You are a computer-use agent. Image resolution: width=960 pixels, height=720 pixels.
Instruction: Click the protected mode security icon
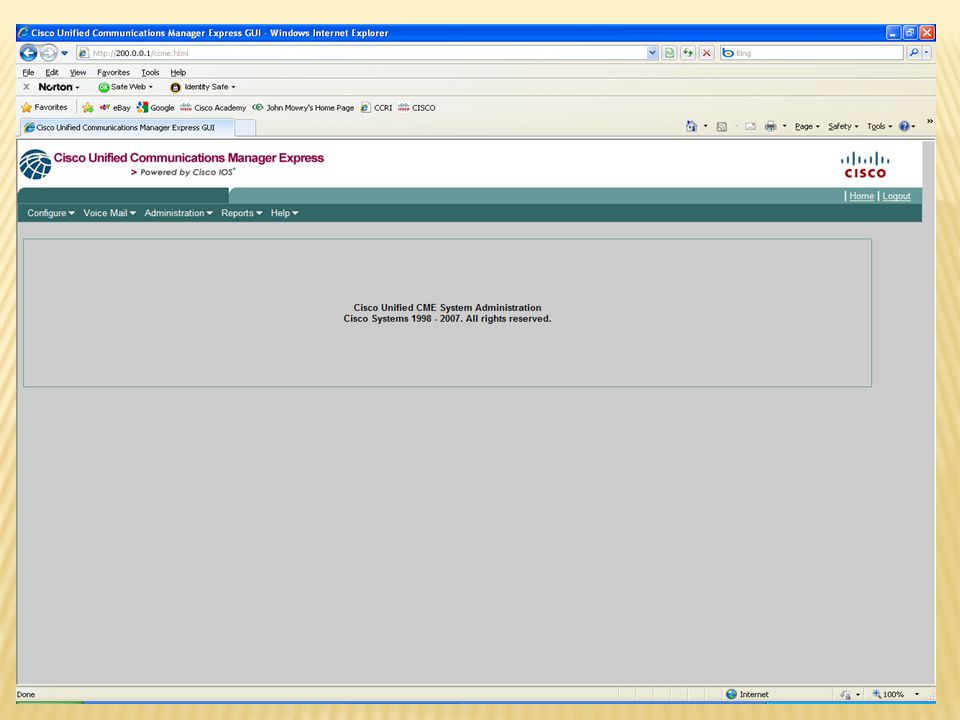click(846, 694)
